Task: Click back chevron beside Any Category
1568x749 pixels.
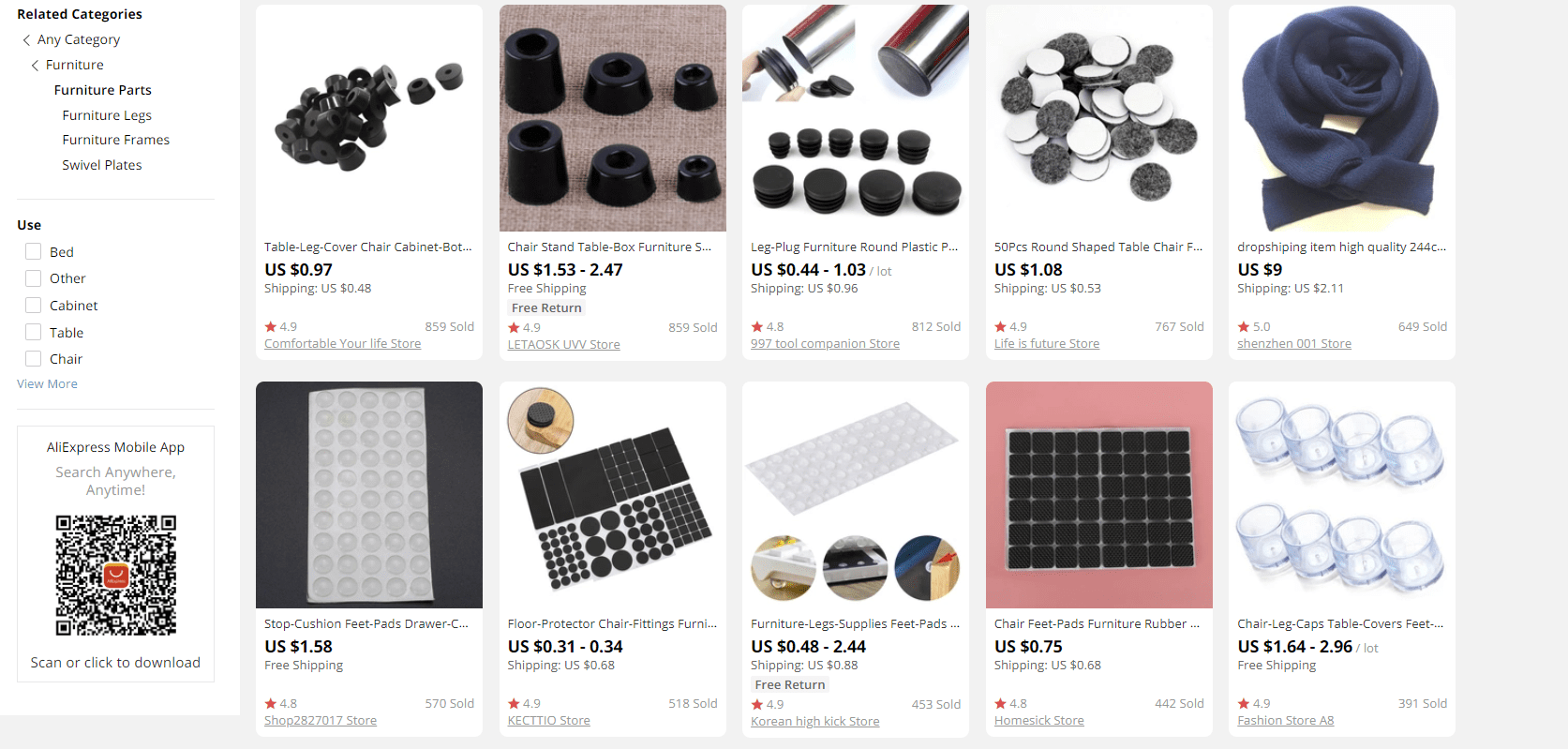Action: click(26, 40)
